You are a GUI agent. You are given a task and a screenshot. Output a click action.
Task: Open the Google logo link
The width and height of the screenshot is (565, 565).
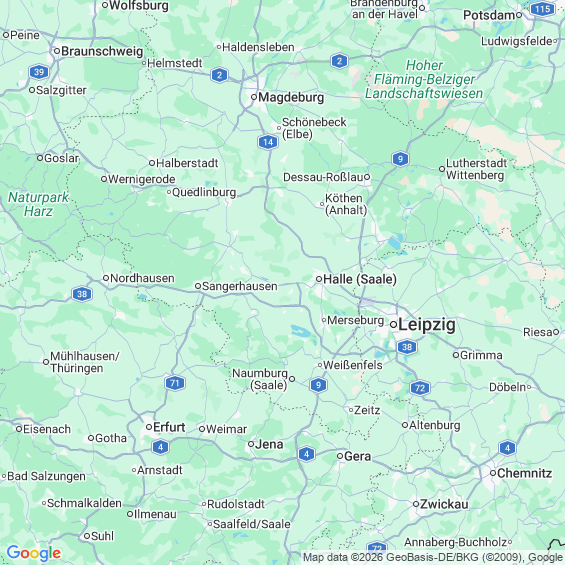coord(34,553)
